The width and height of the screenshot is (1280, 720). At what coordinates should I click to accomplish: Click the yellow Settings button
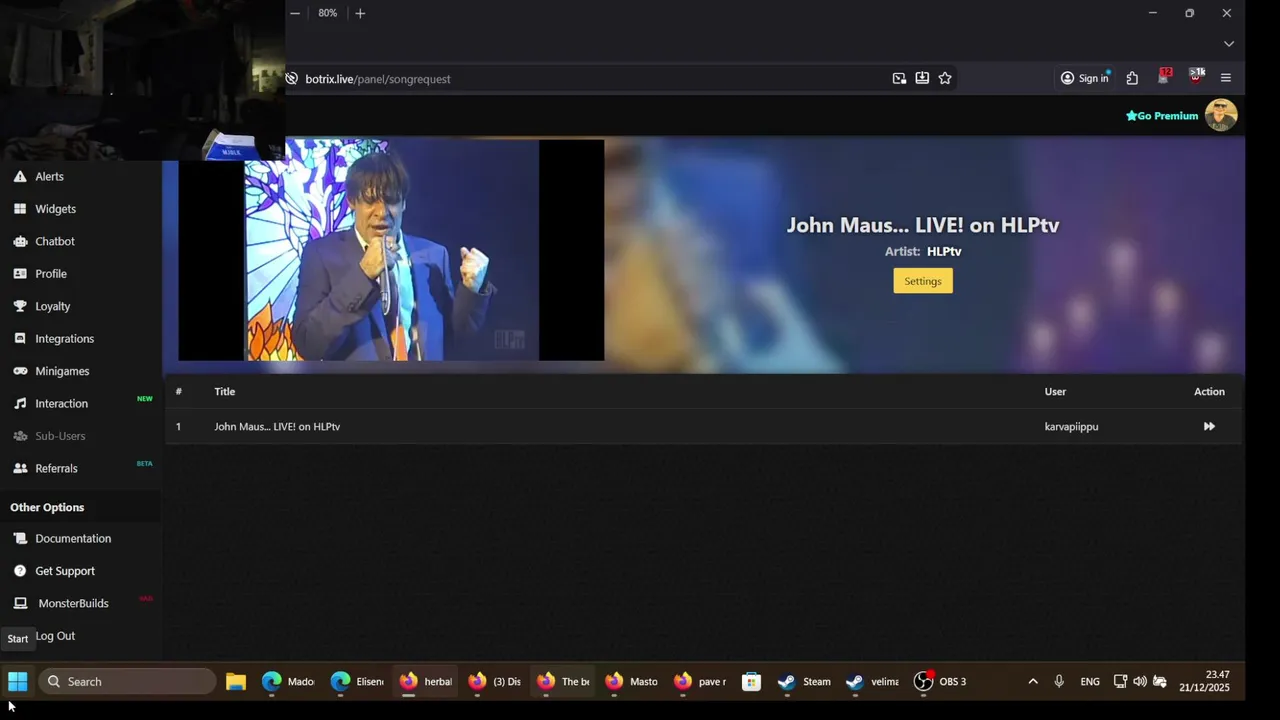click(923, 281)
